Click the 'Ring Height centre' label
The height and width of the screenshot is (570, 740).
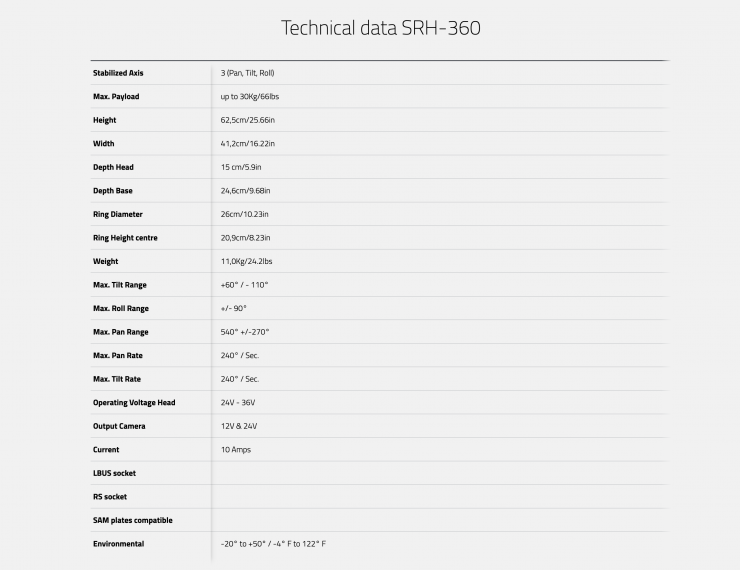click(125, 238)
